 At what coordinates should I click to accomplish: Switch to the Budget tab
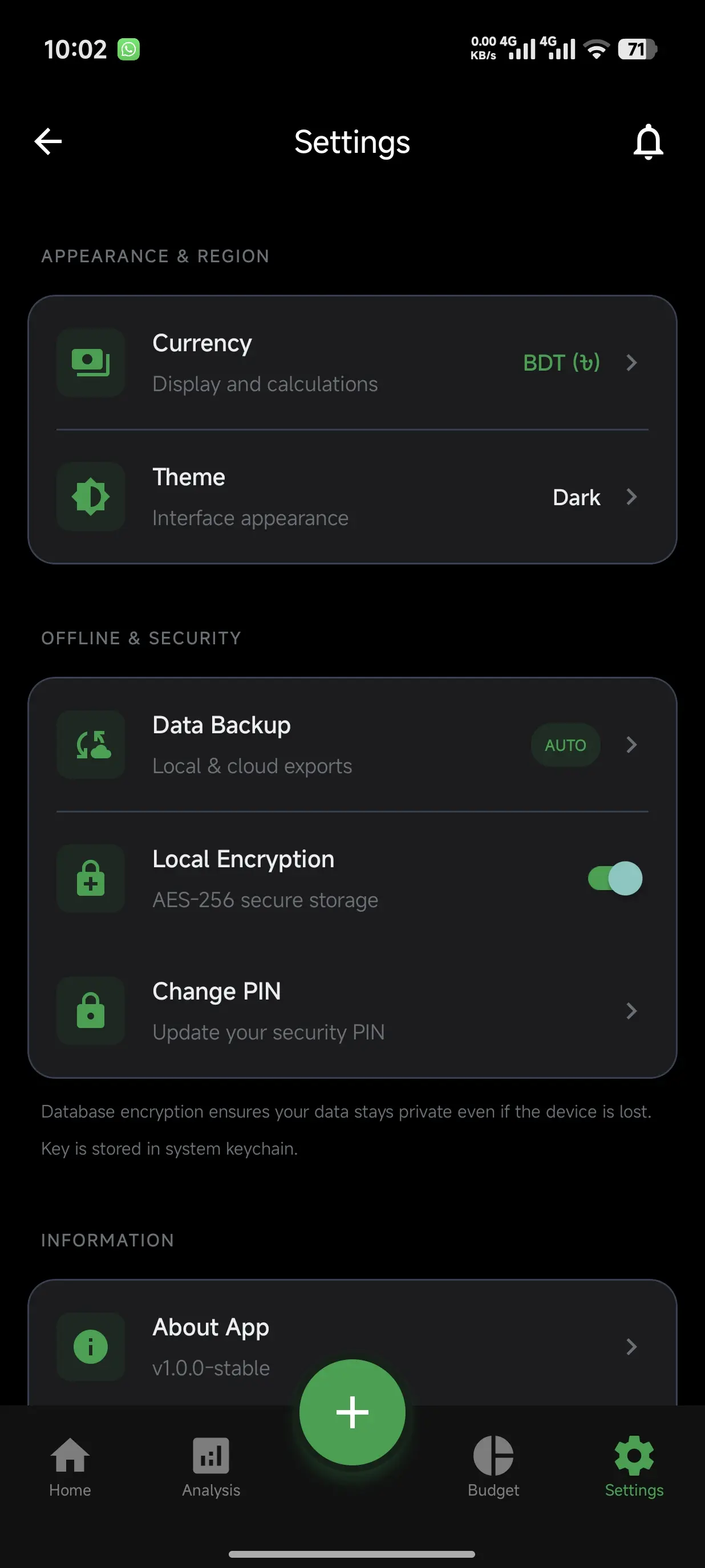pos(493,1467)
